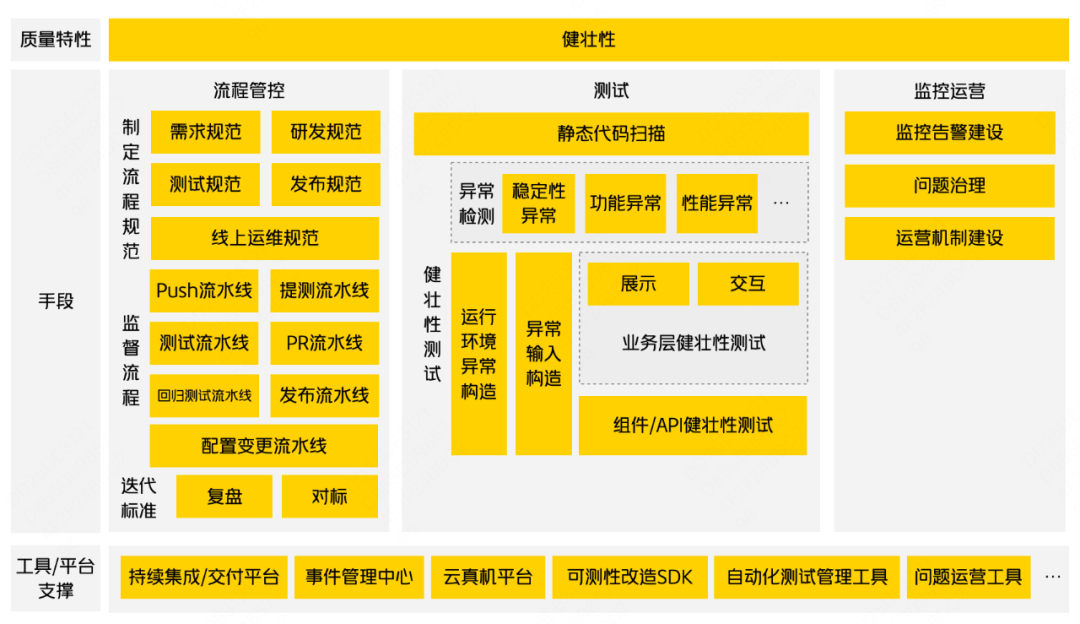Click the 测试流水线 box
This screenshot has width=1080, height=624.
coord(204,343)
